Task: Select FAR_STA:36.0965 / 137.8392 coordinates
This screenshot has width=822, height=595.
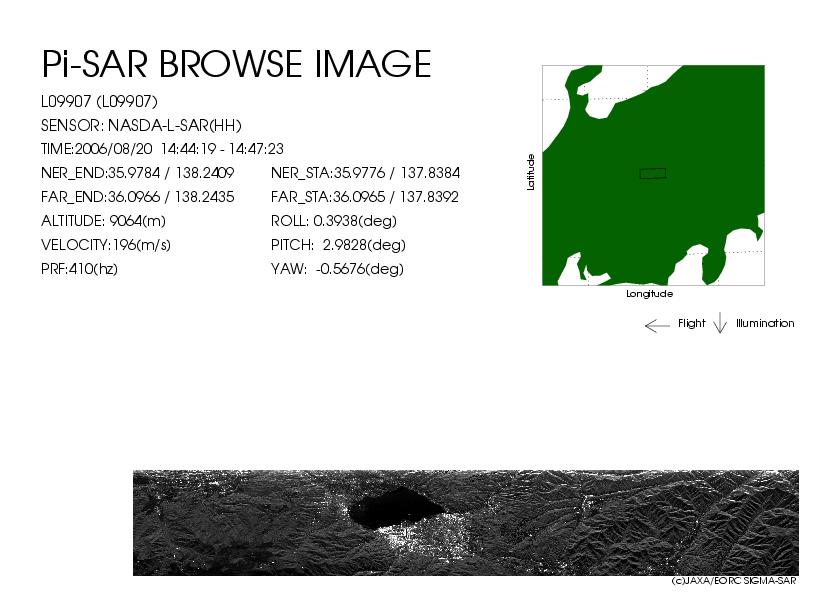Action: point(365,197)
